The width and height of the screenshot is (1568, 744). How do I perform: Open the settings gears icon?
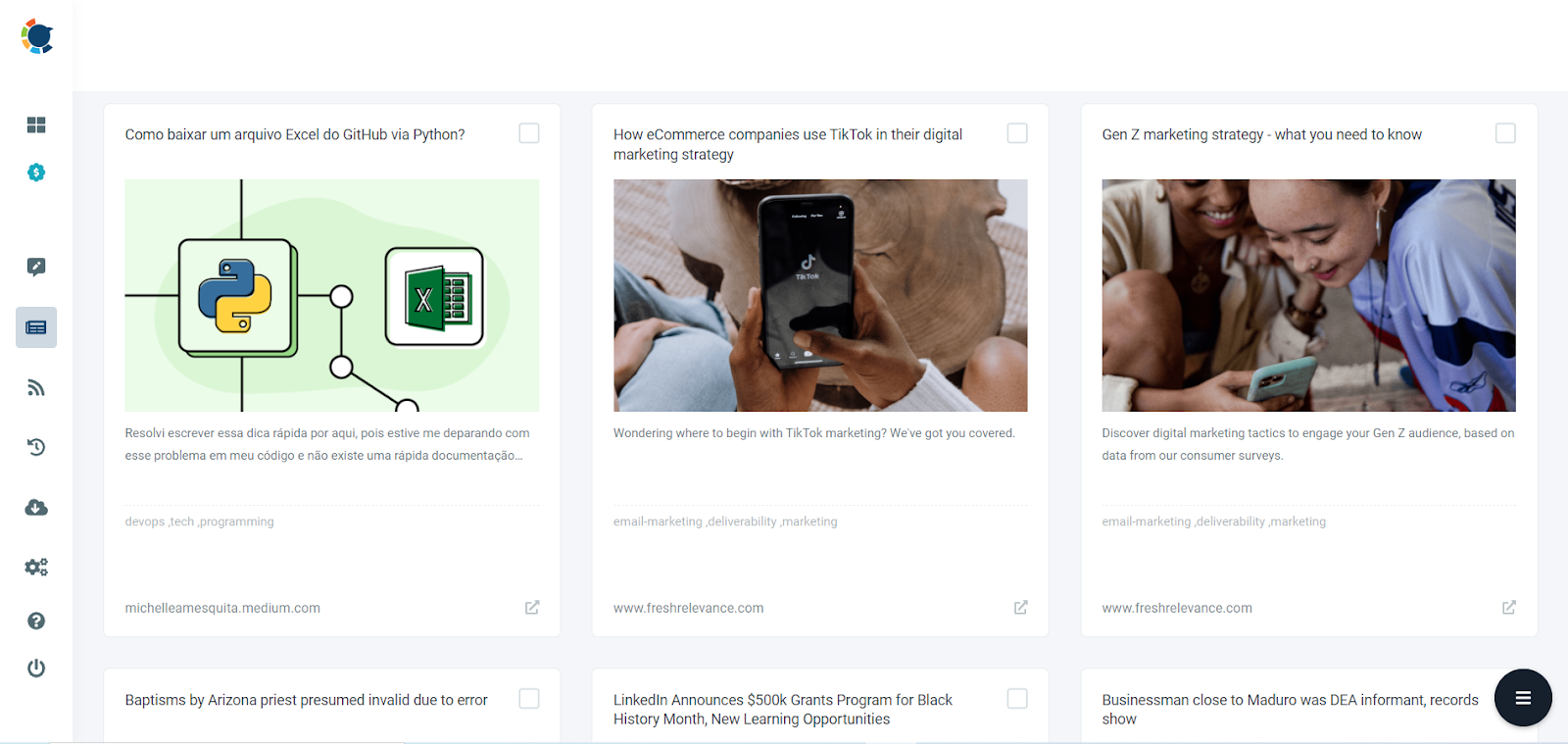(36, 568)
